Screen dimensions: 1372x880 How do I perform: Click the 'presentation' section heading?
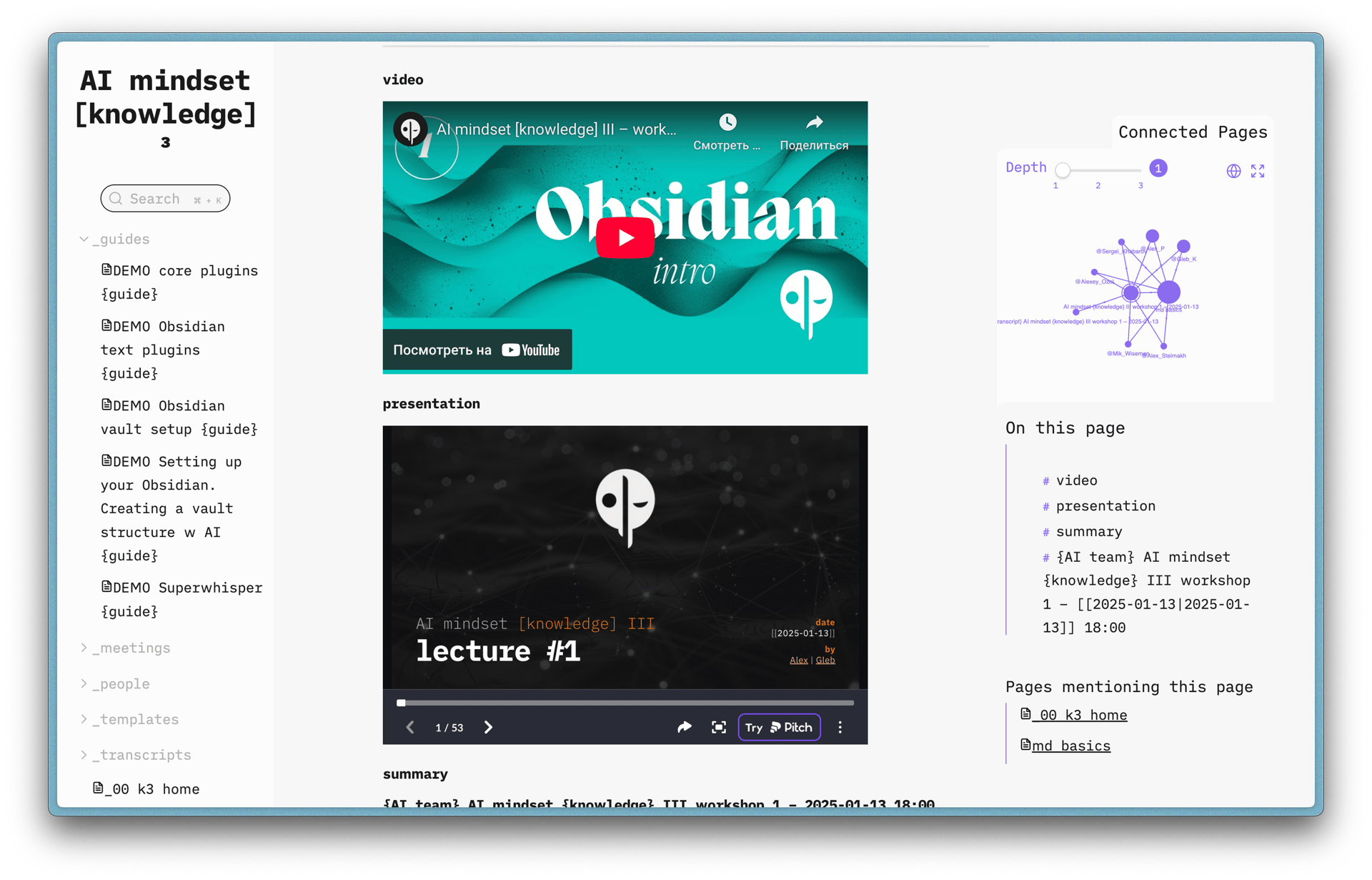(432, 404)
